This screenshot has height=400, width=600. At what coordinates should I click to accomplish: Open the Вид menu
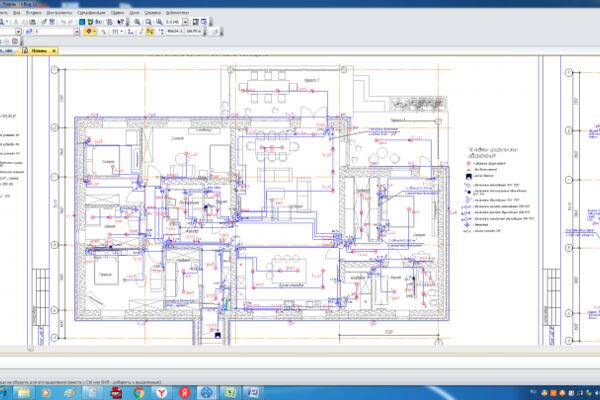point(16,13)
